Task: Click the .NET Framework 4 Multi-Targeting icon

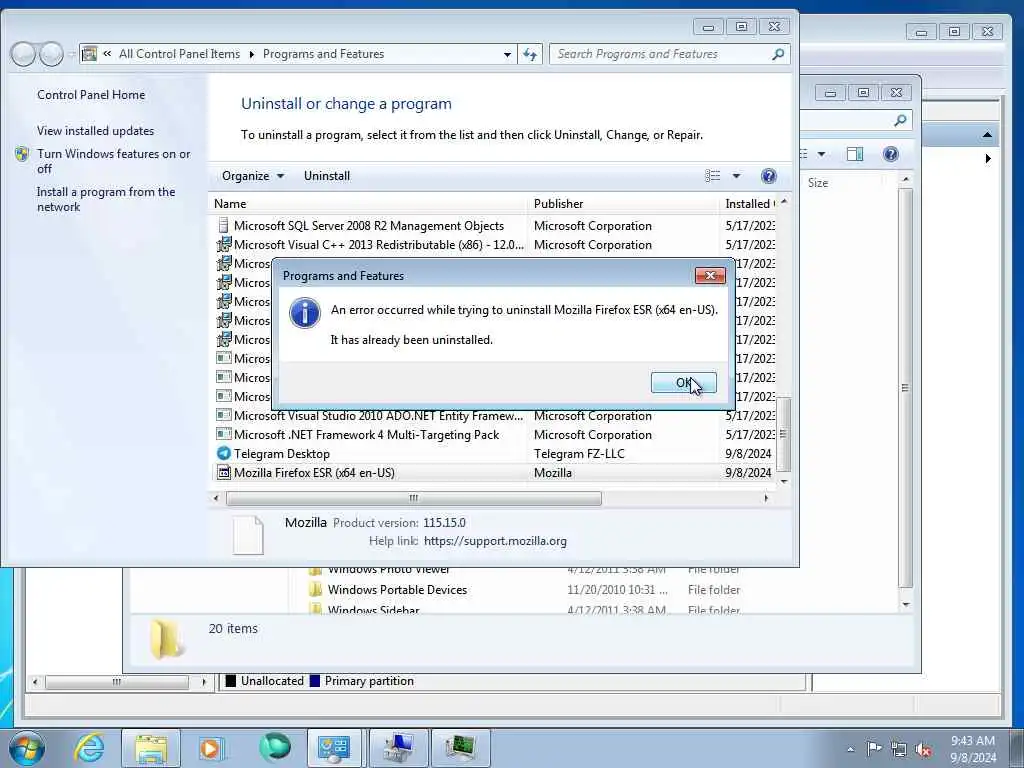Action: (x=223, y=434)
